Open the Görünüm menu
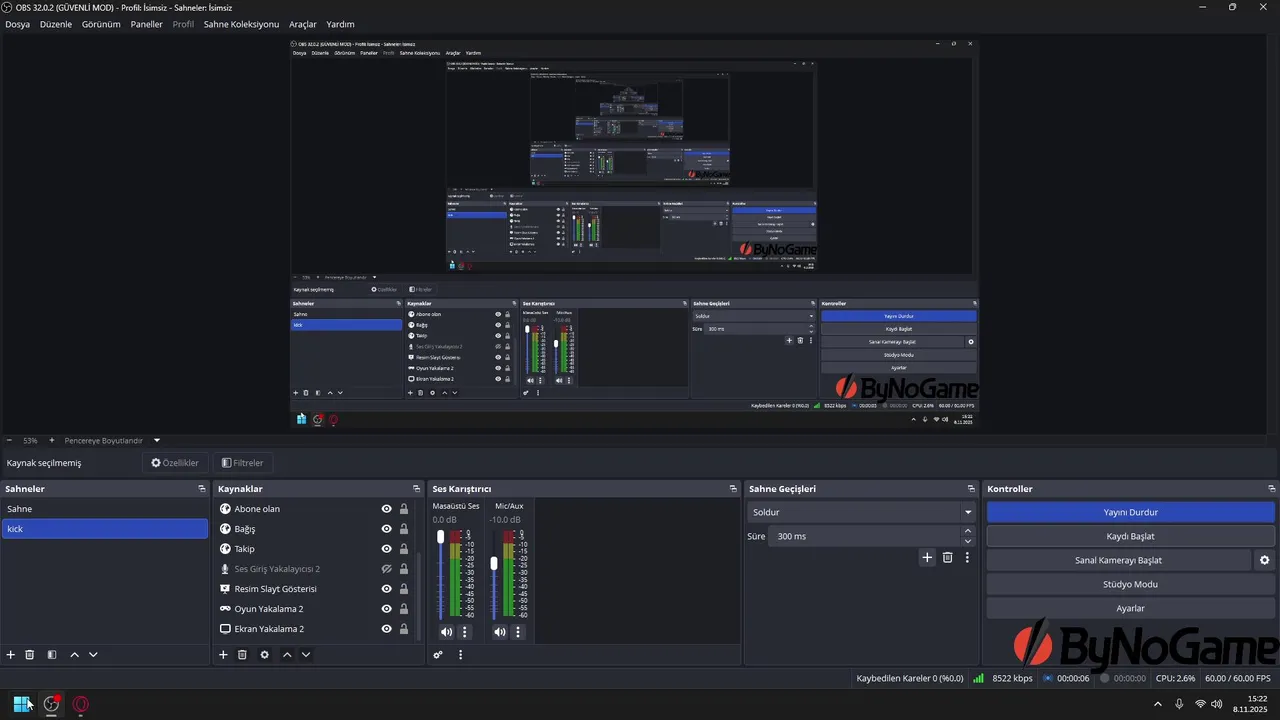This screenshot has width=1280, height=720. (x=101, y=24)
